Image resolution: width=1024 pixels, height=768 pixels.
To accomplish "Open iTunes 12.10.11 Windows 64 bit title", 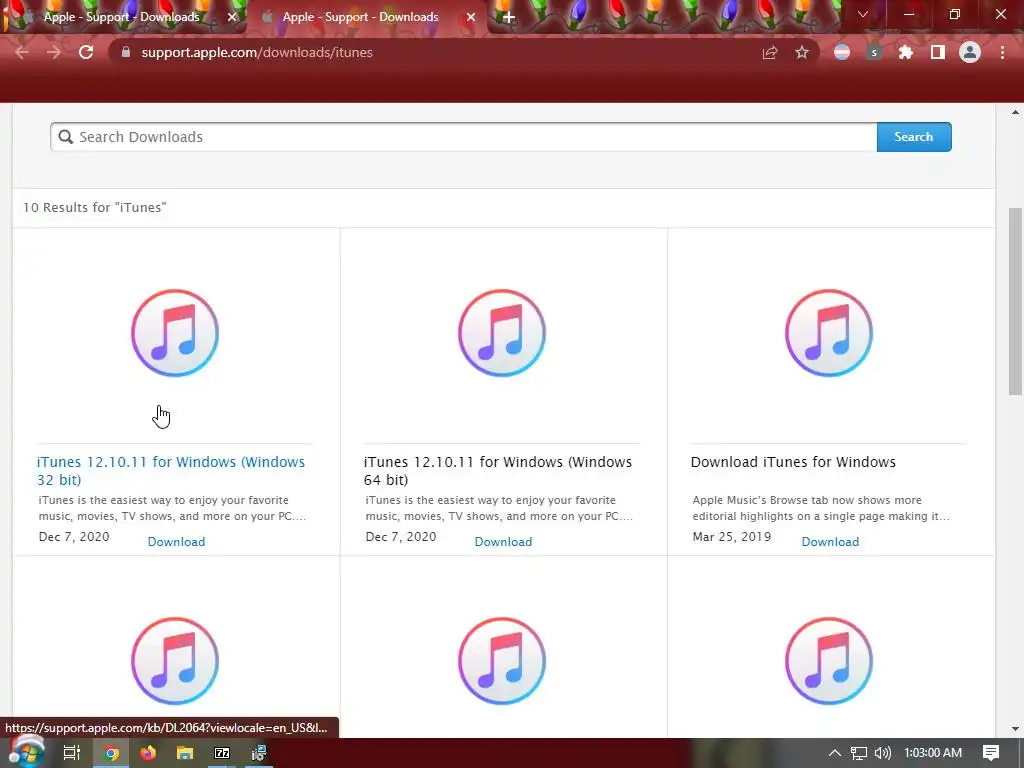I will pyautogui.click(x=498, y=471).
